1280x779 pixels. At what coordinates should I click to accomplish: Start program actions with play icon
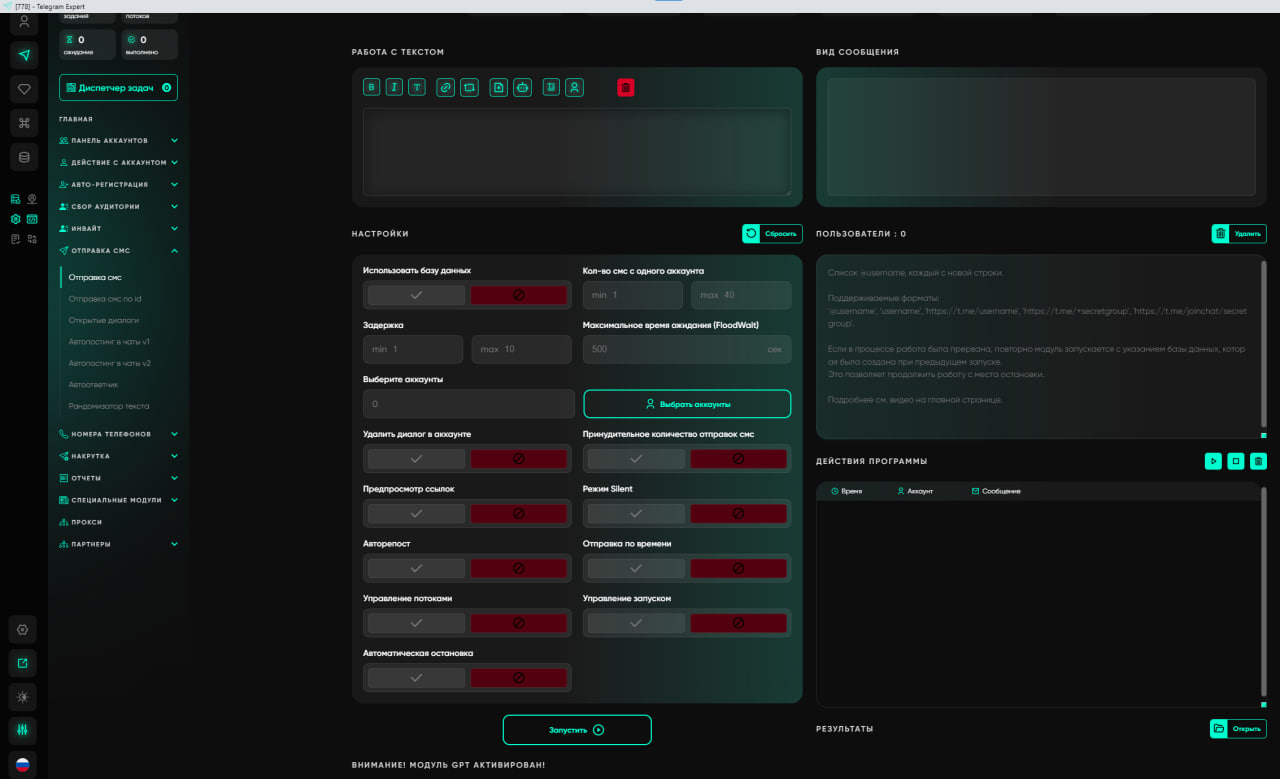[1213, 461]
